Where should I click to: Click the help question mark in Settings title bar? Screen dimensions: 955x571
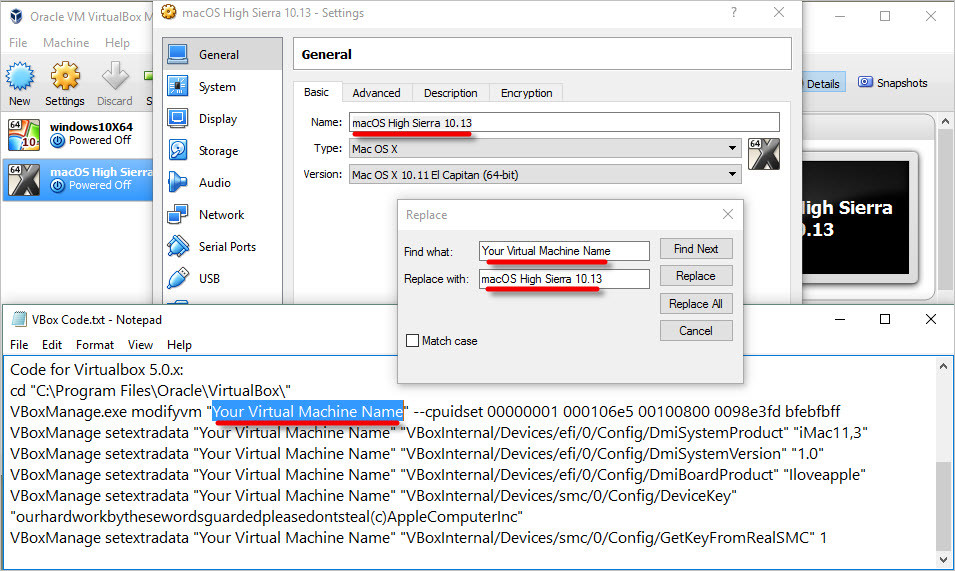click(734, 12)
